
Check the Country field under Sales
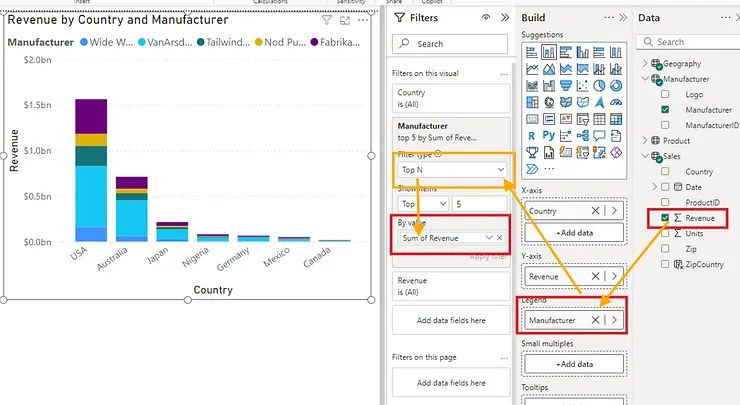(665, 171)
